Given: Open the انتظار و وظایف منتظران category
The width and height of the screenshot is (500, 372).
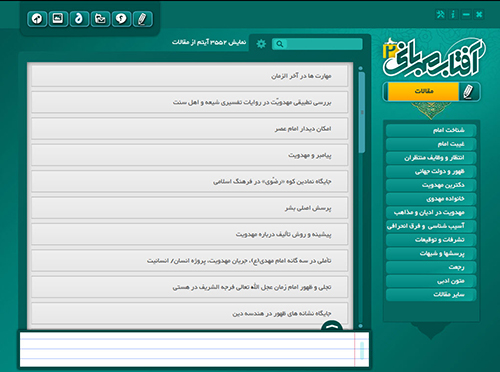Looking at the screenshot, I should 431,158.
